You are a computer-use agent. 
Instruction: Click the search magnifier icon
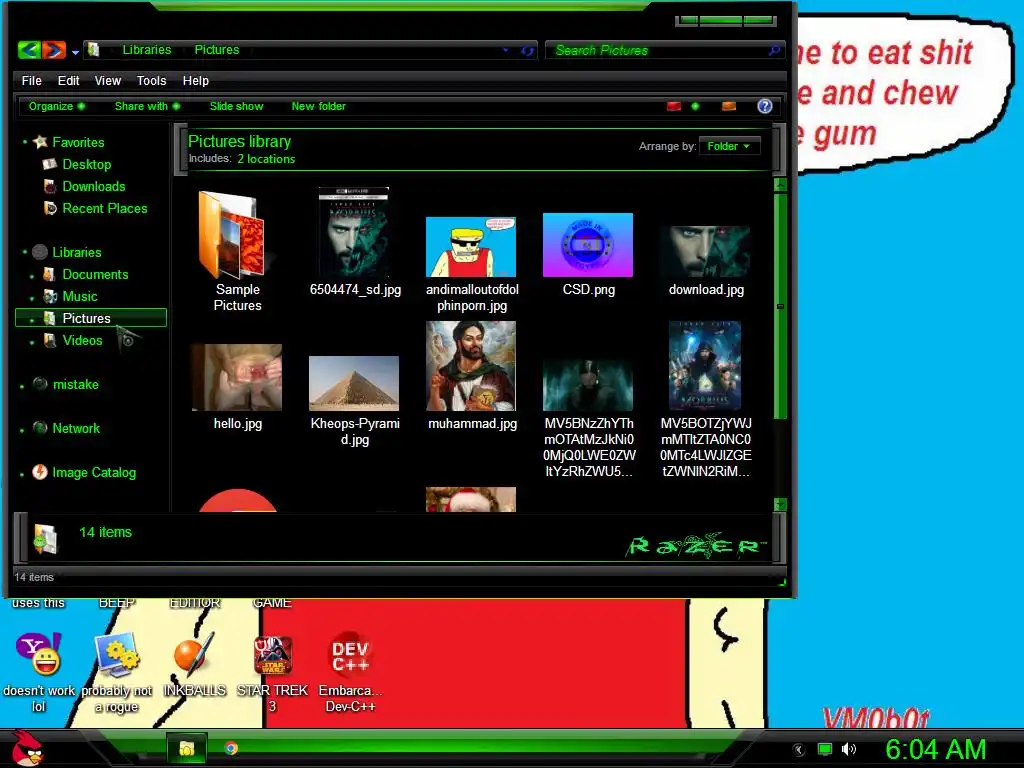(x=775, y=50)
